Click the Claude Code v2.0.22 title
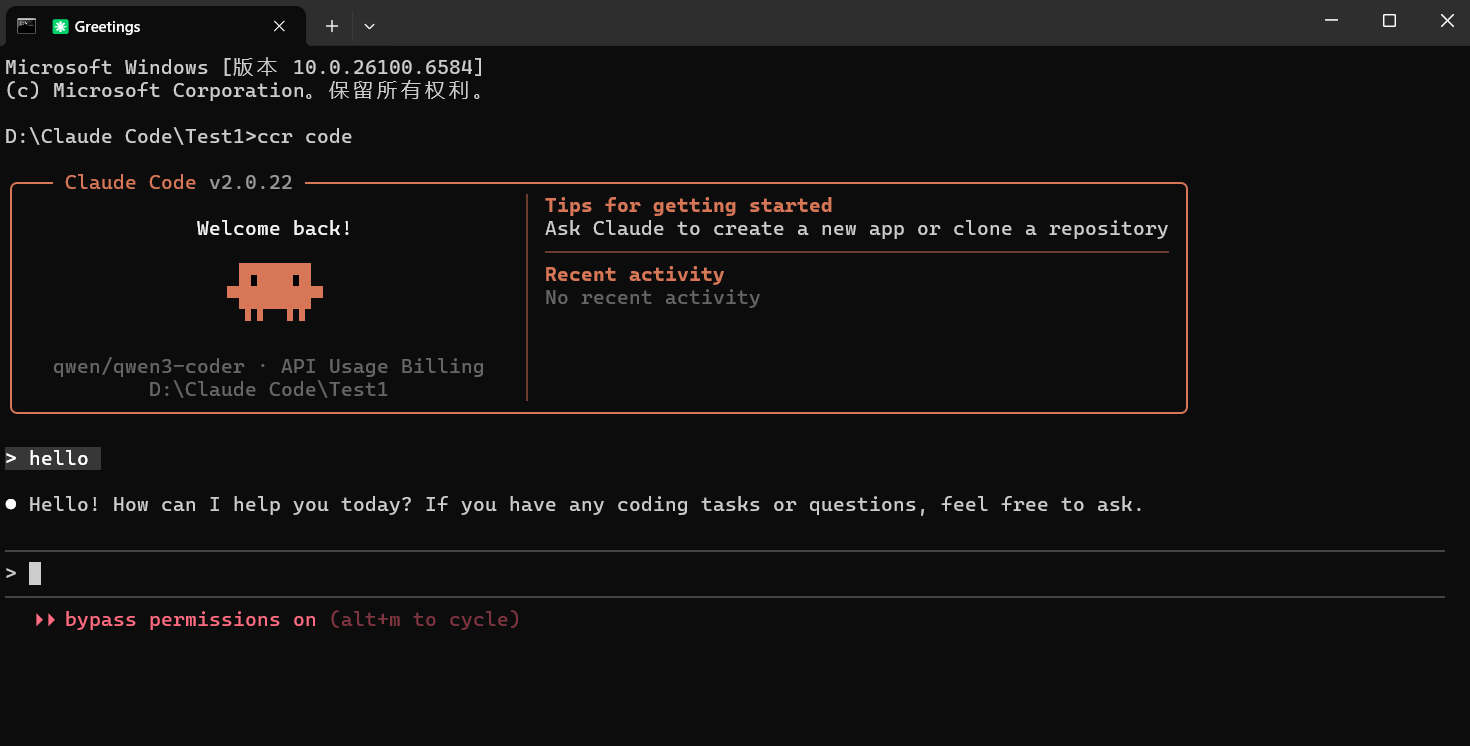 (178, 183)
